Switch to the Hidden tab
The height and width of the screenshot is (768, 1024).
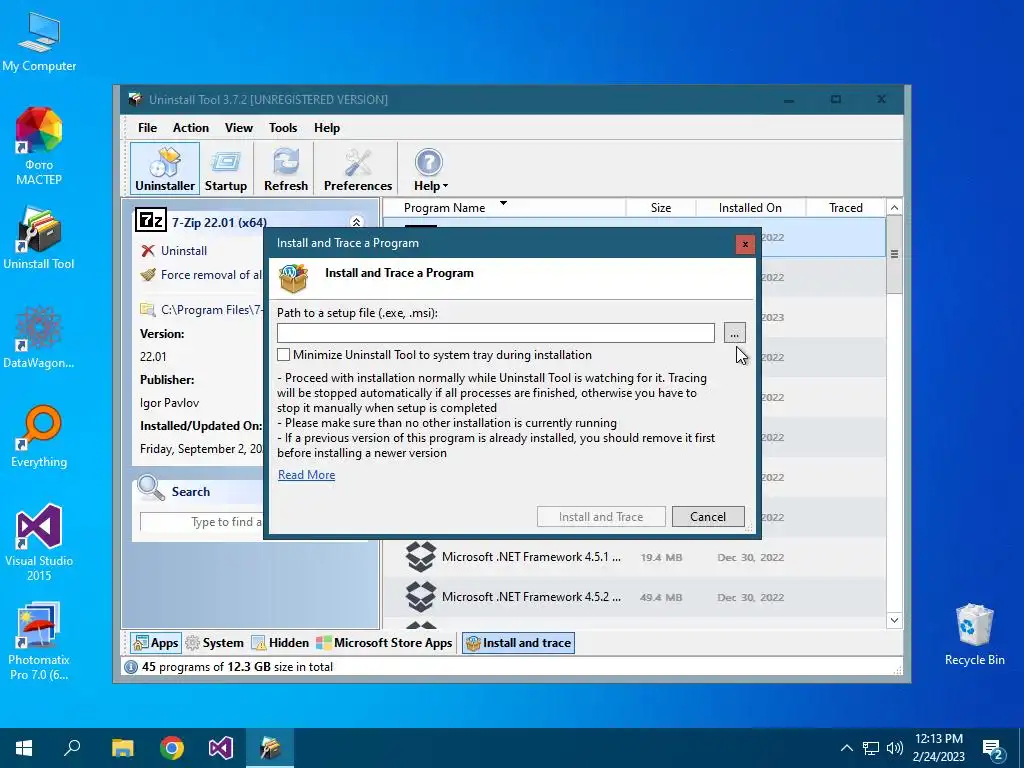pos(280,643)
